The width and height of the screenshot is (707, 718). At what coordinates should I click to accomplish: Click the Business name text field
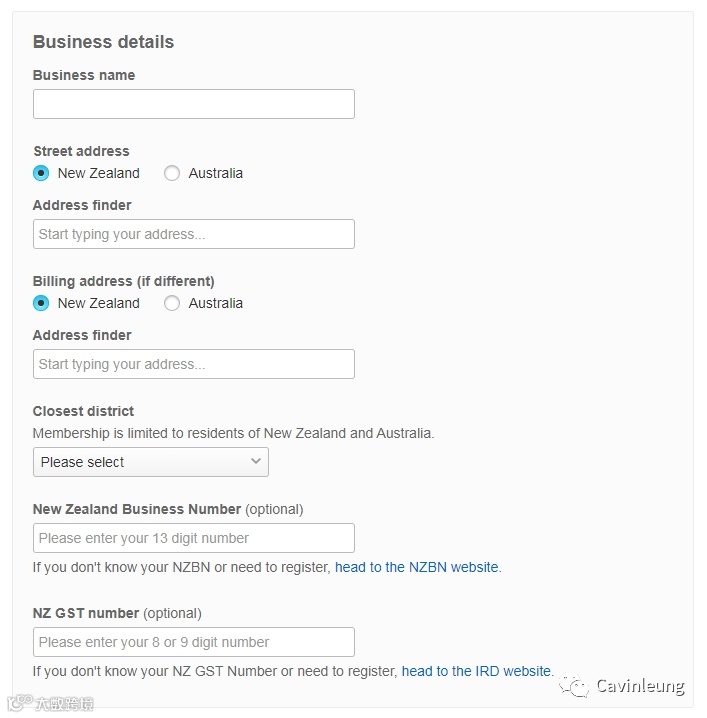tap(193, 104)
